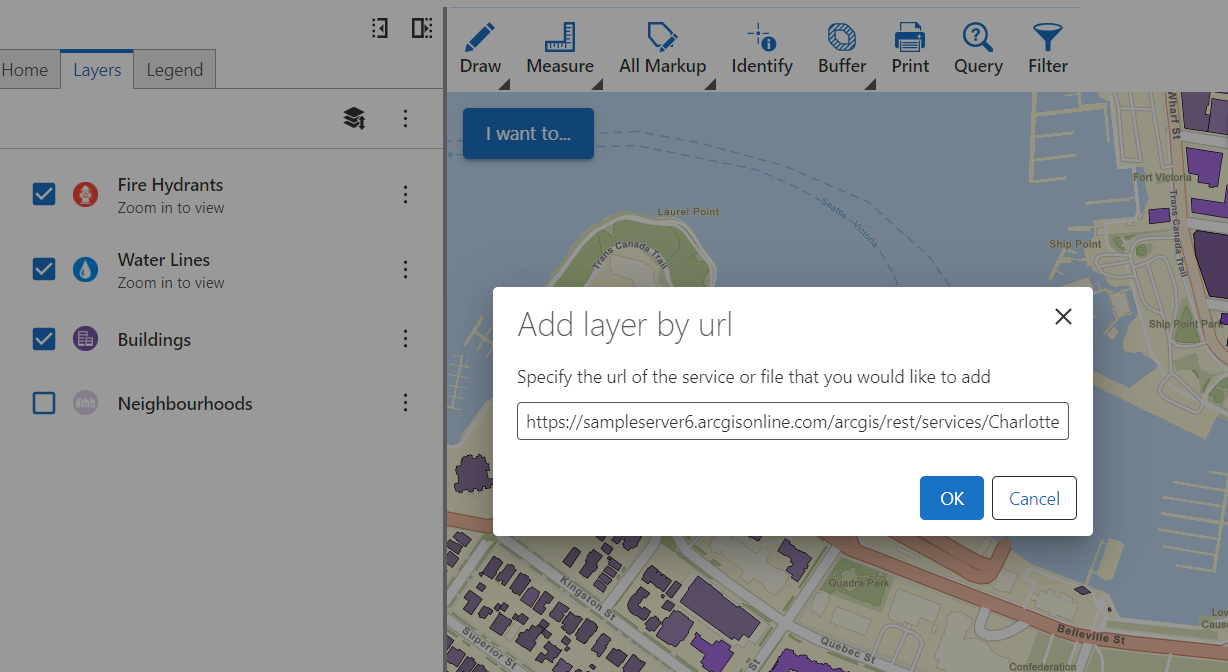Enable the Neighbourhoods layer checkbox

tap(44, 403)
